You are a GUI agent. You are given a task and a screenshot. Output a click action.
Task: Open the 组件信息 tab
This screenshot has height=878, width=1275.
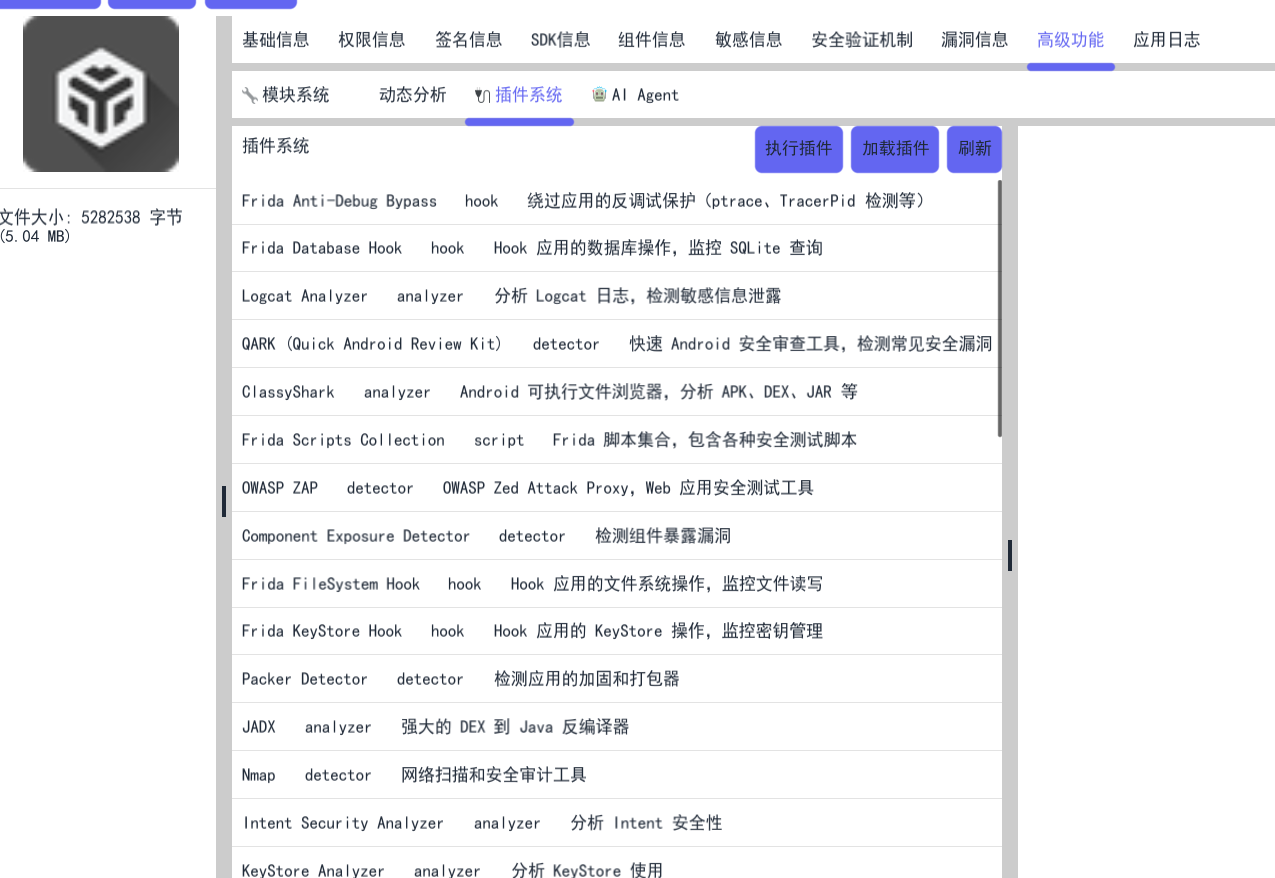(651, 39)
